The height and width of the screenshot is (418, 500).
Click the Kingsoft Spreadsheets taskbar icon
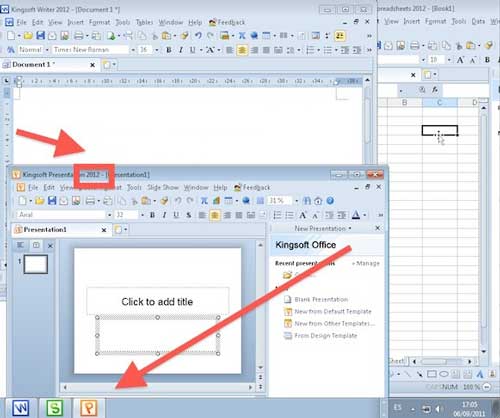pyautogui.click(x=55, y=407)
